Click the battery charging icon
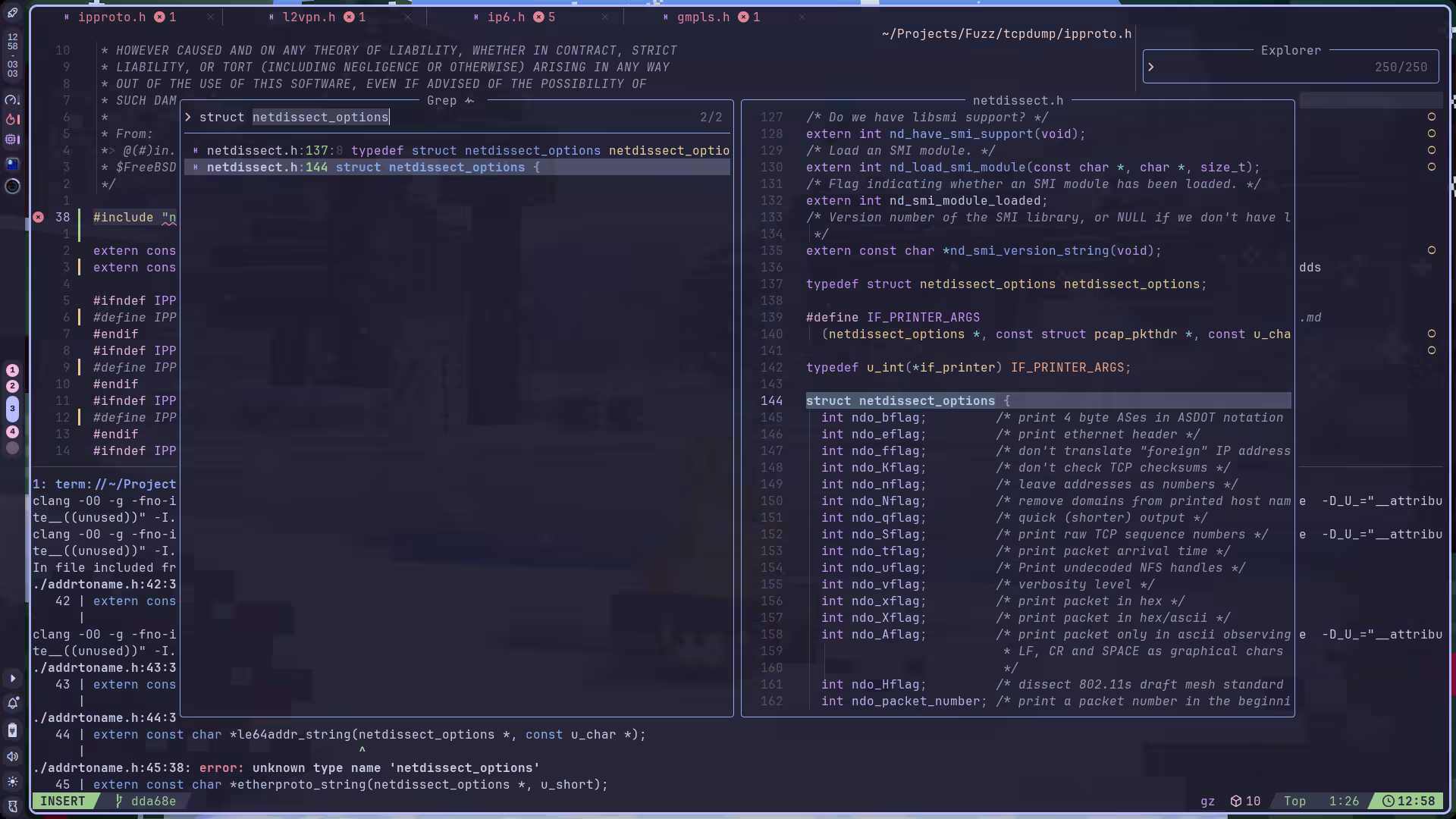The width and height of the screenshot is (1456, 819). click(x=12, y=730)
